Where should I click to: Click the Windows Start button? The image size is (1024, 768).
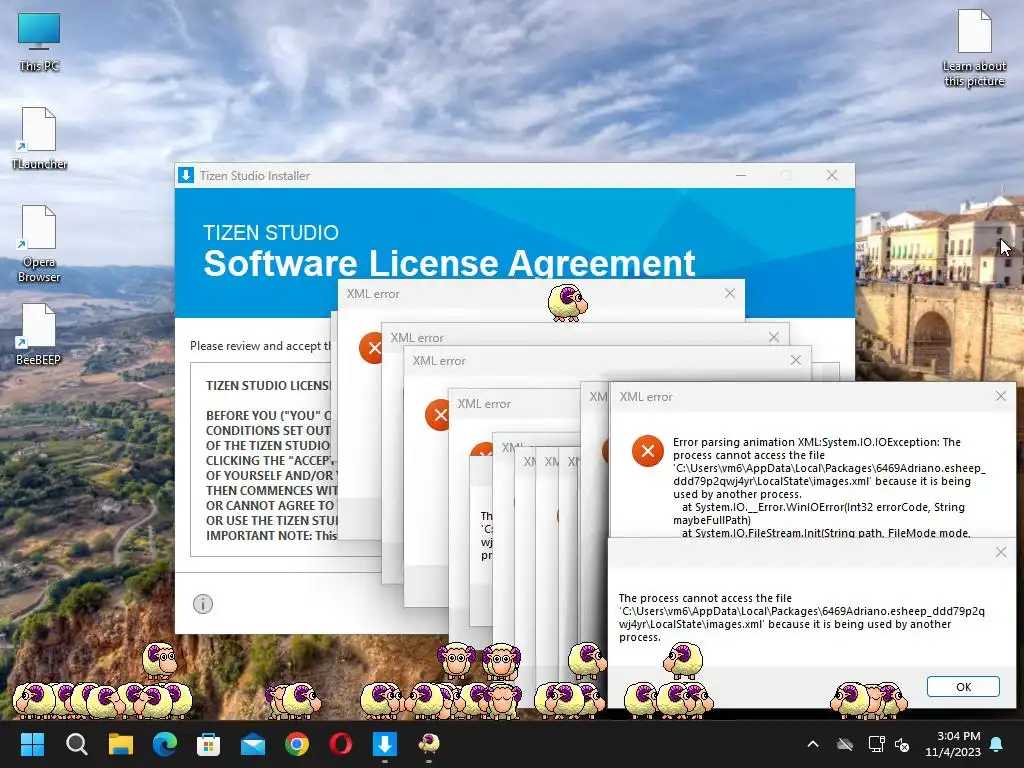pyautogui.click(x=32, y=744)
